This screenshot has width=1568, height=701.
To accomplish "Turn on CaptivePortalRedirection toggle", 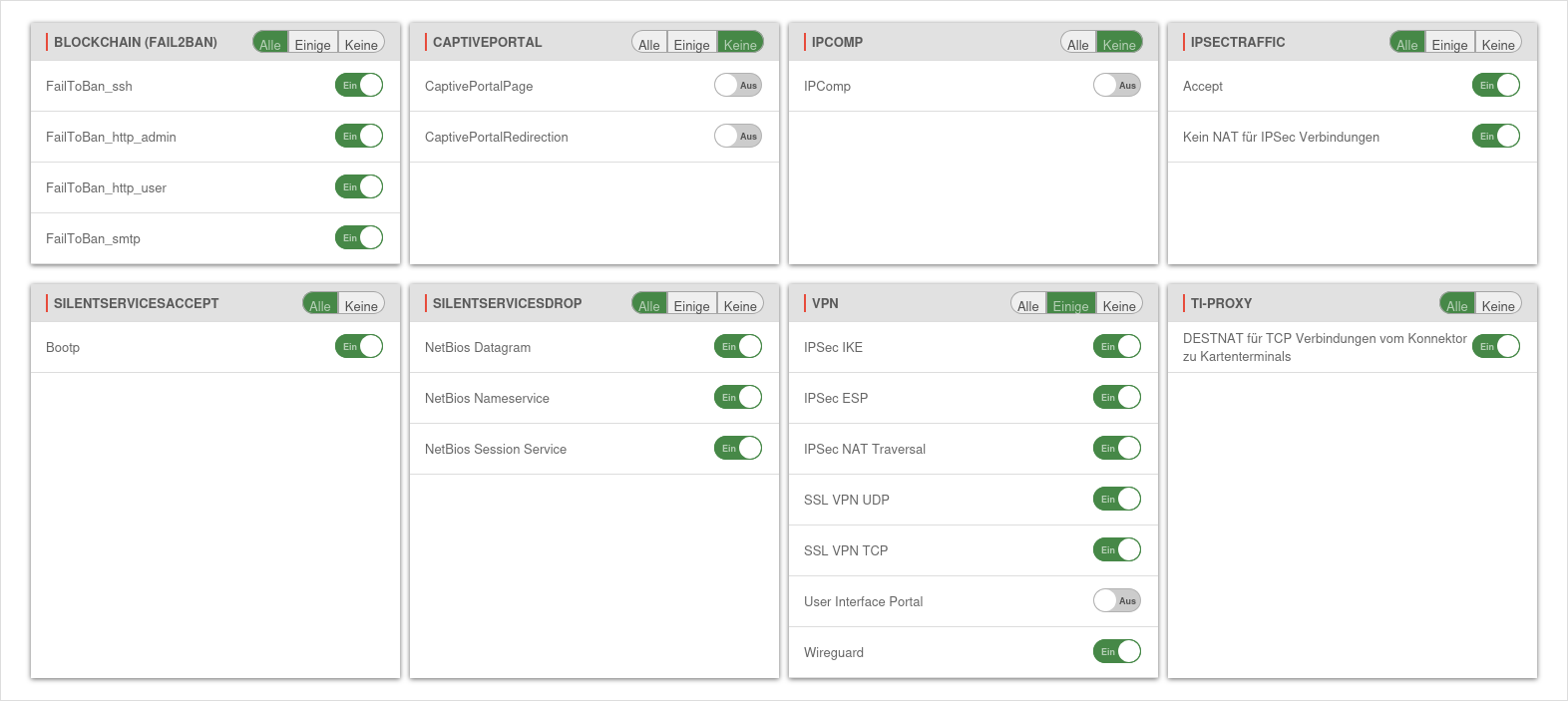I will click(x=738, y=137).
